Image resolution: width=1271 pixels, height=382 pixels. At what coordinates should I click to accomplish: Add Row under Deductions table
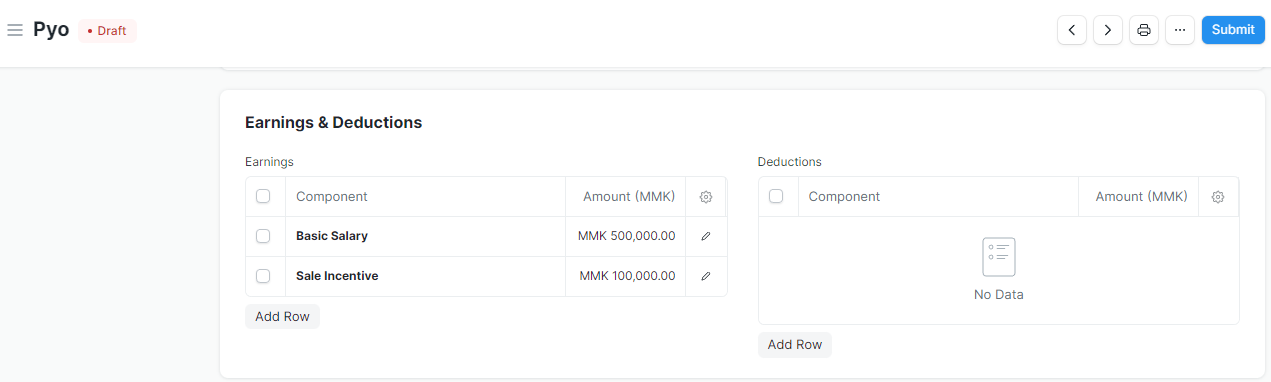click(795, 344)
